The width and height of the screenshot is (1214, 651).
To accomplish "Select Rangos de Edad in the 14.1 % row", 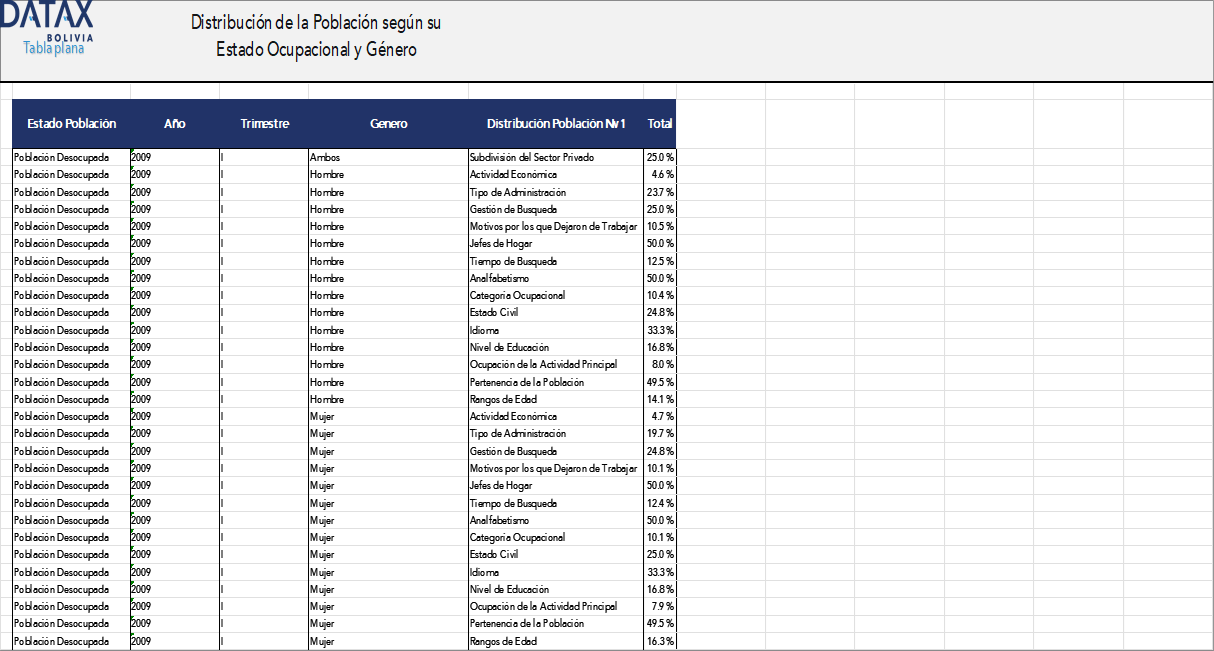I will tap(556, 399).
